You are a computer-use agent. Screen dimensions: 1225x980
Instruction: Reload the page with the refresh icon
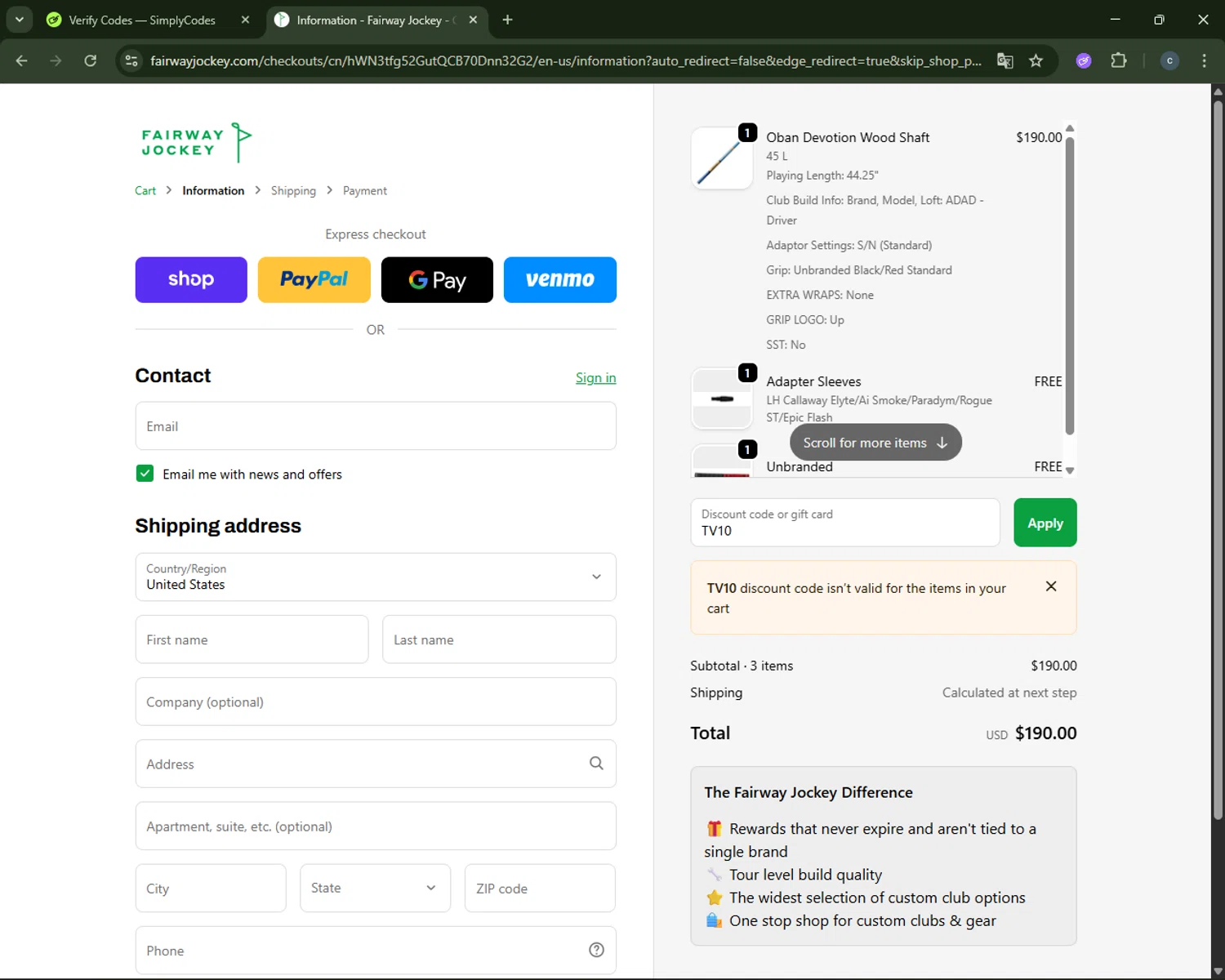[x=90, y=60]
